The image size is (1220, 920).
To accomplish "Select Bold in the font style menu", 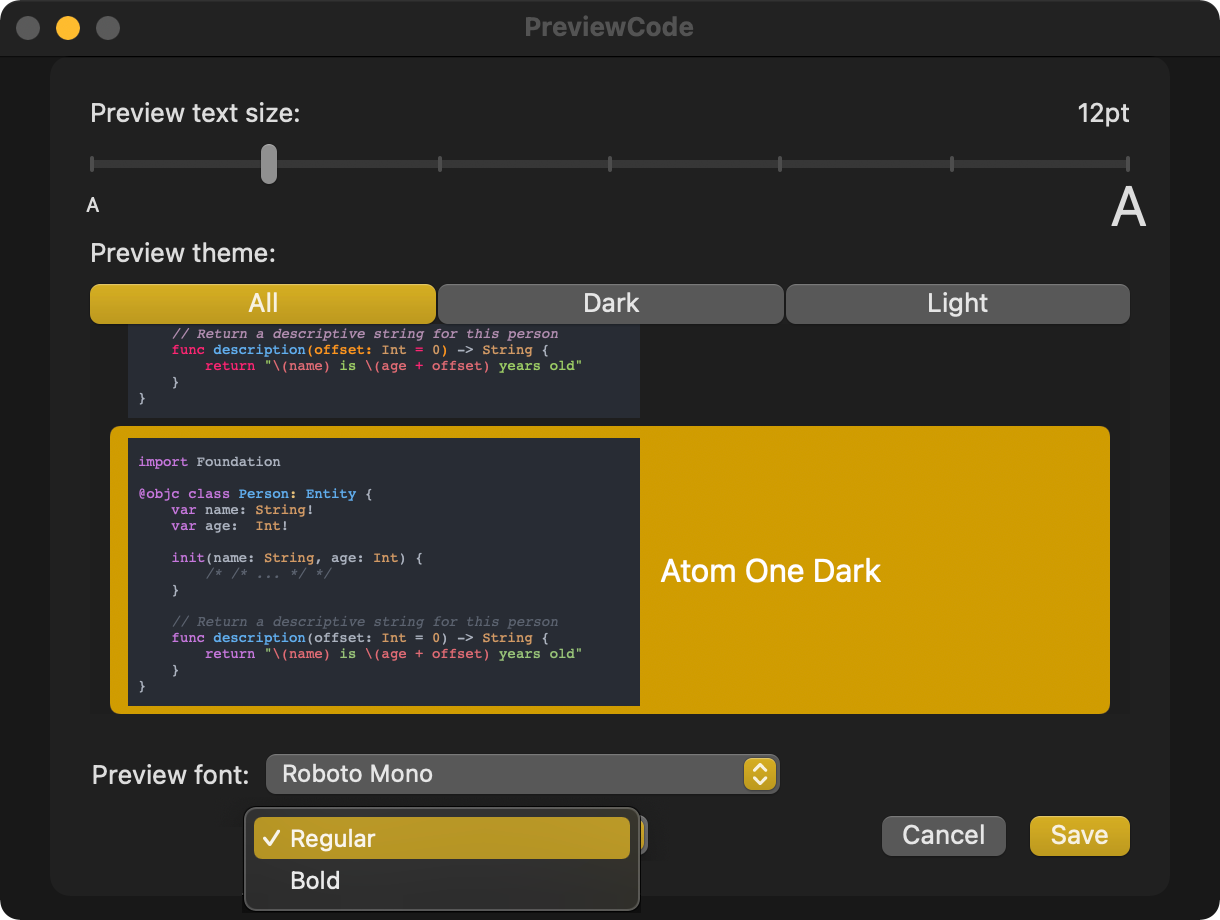I will click(315, 881).
